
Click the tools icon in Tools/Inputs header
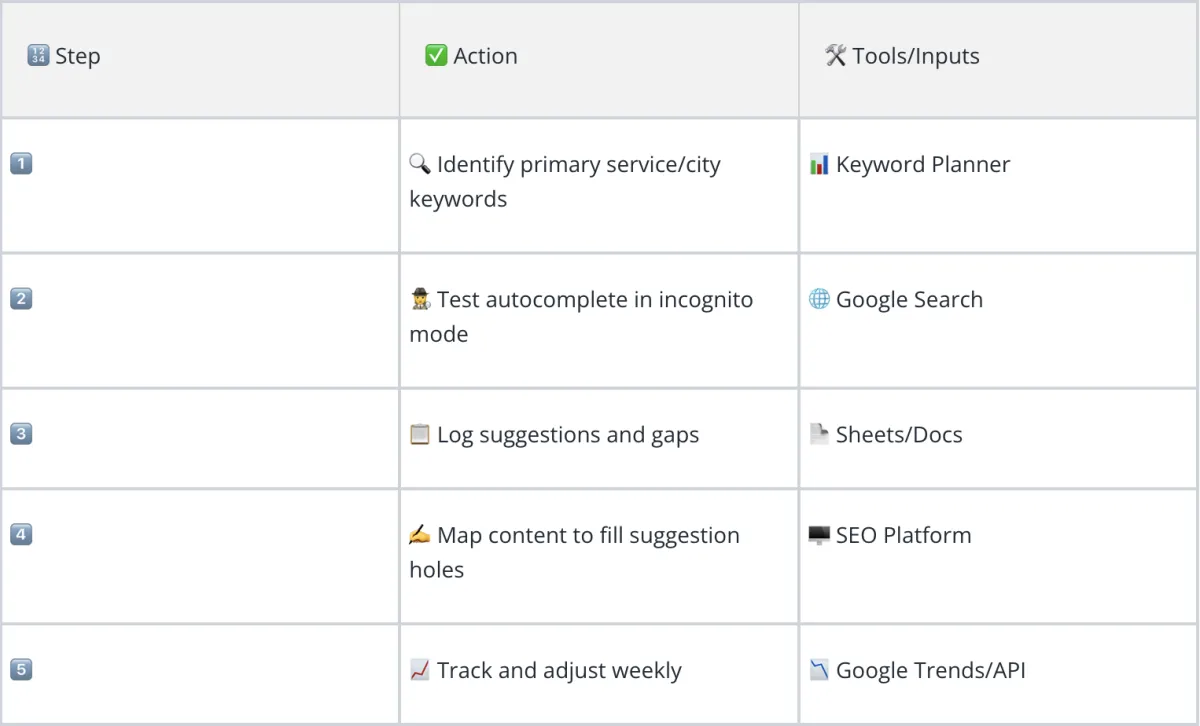(836, 56)
